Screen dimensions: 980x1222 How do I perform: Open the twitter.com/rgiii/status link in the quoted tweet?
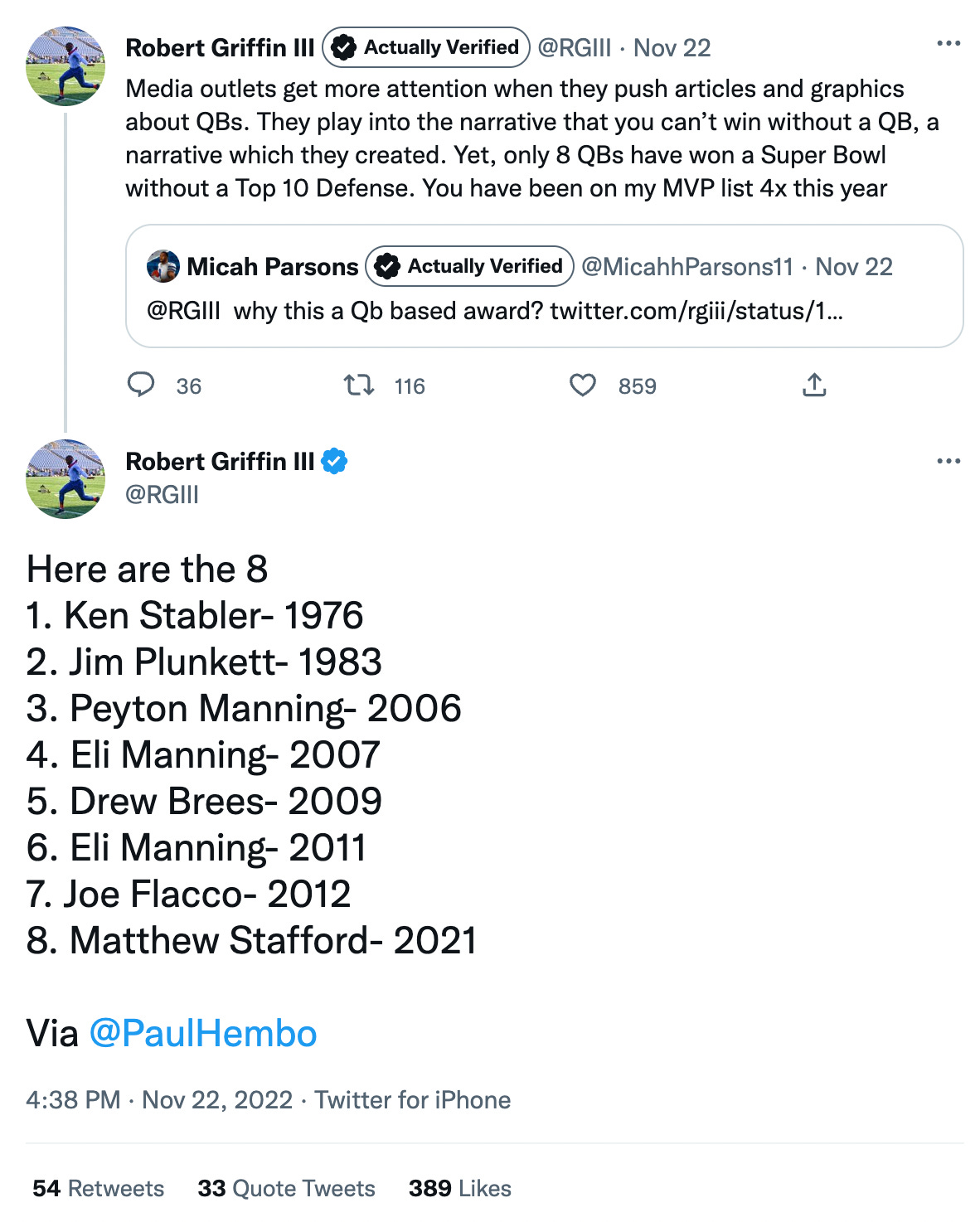tap(696, 311)
